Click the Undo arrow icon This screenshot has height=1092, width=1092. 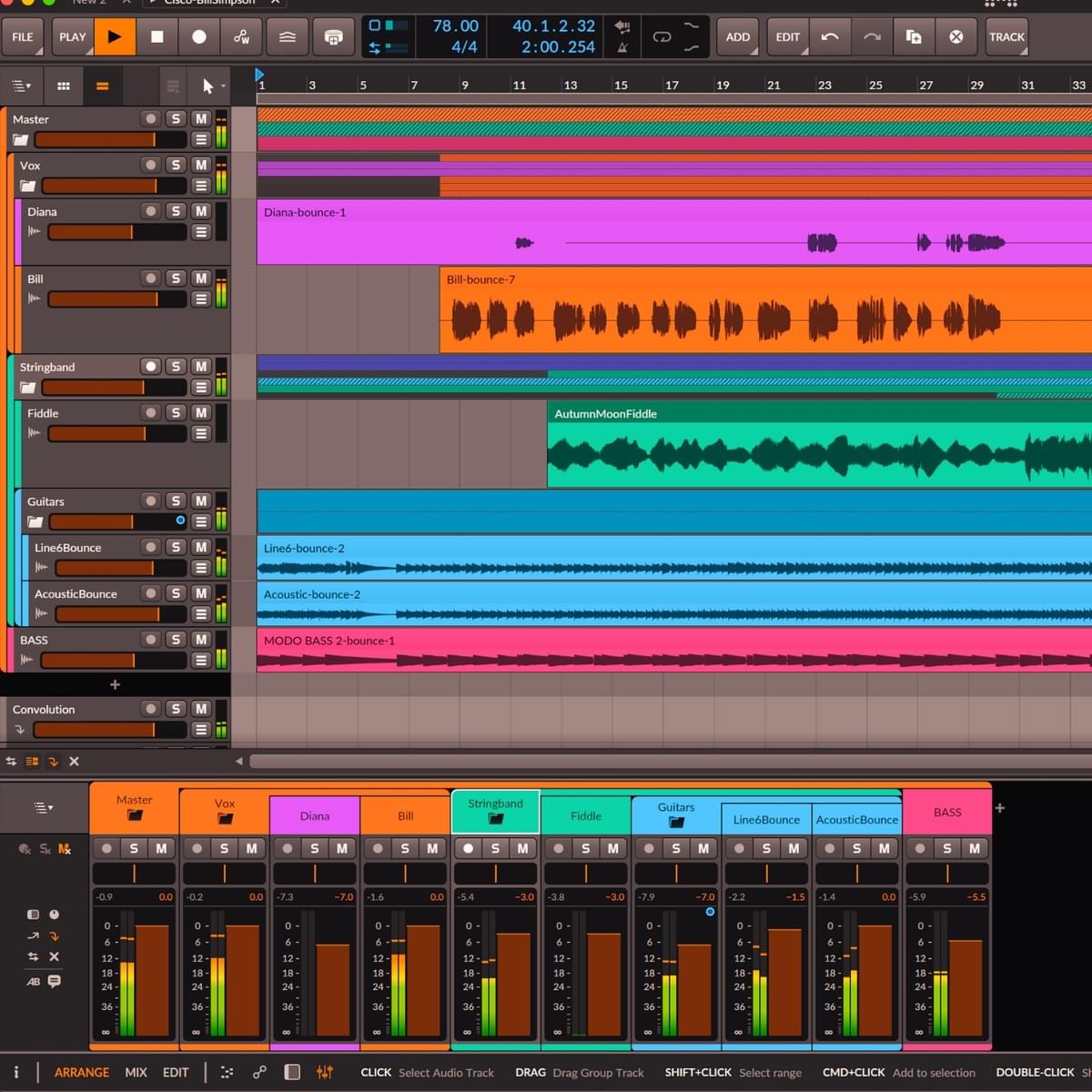click(x=830, y=37)
